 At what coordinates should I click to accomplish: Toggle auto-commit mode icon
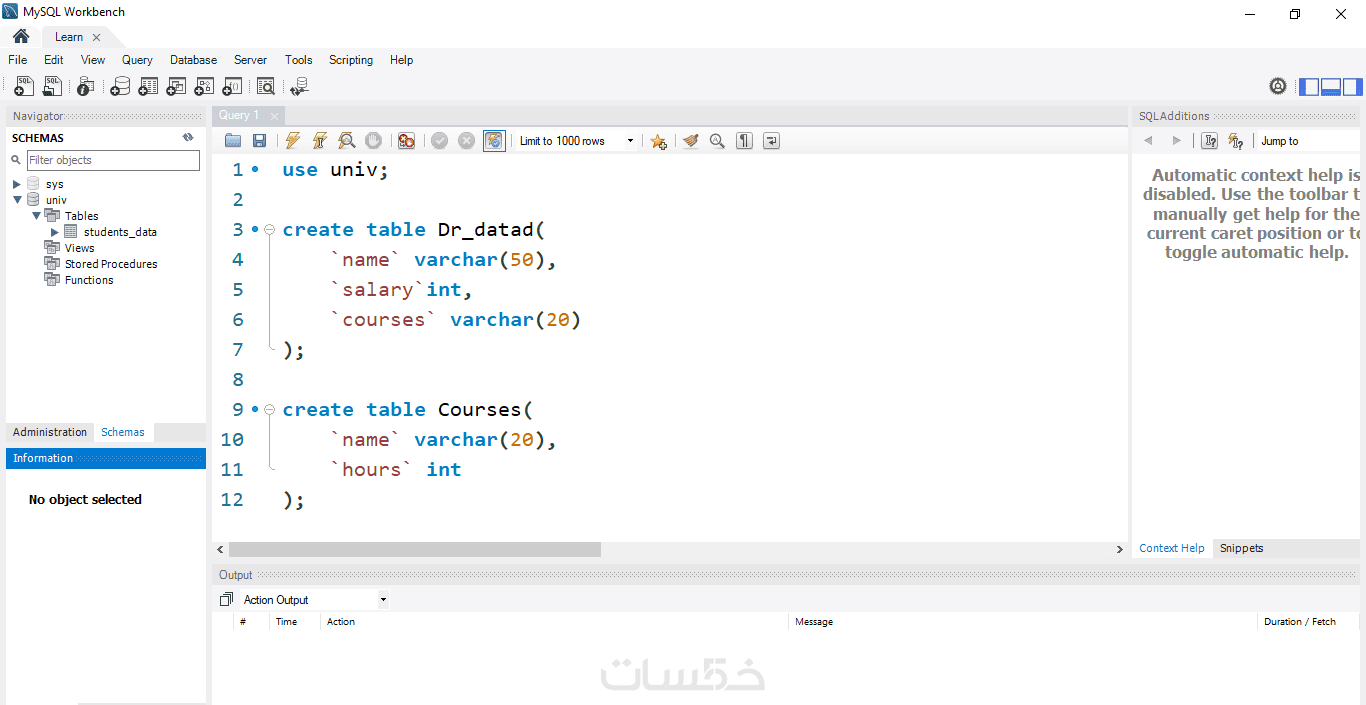click(x=494, y=141)
